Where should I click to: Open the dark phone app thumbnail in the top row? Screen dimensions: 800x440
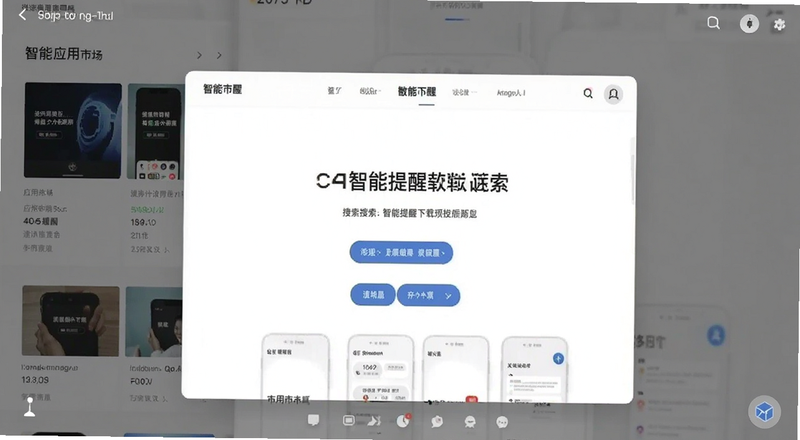[x=156, y=132]
